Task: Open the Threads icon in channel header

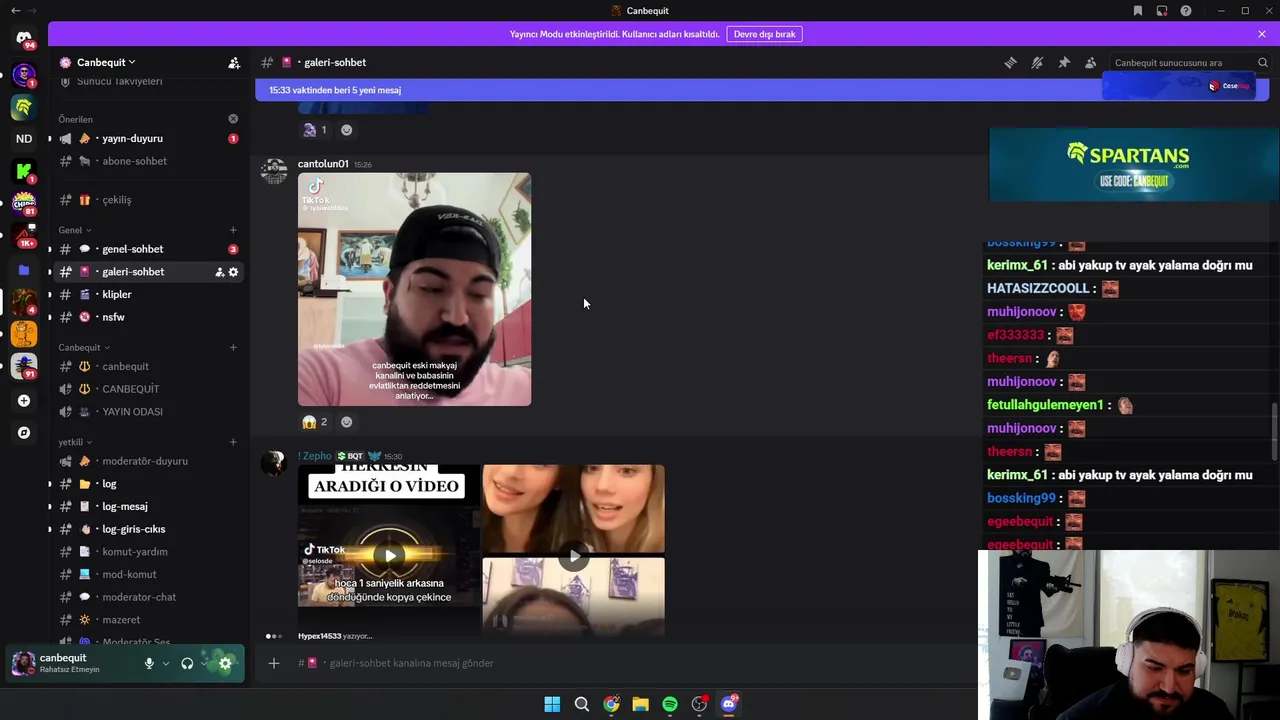Action: (x=1010, y=62)
